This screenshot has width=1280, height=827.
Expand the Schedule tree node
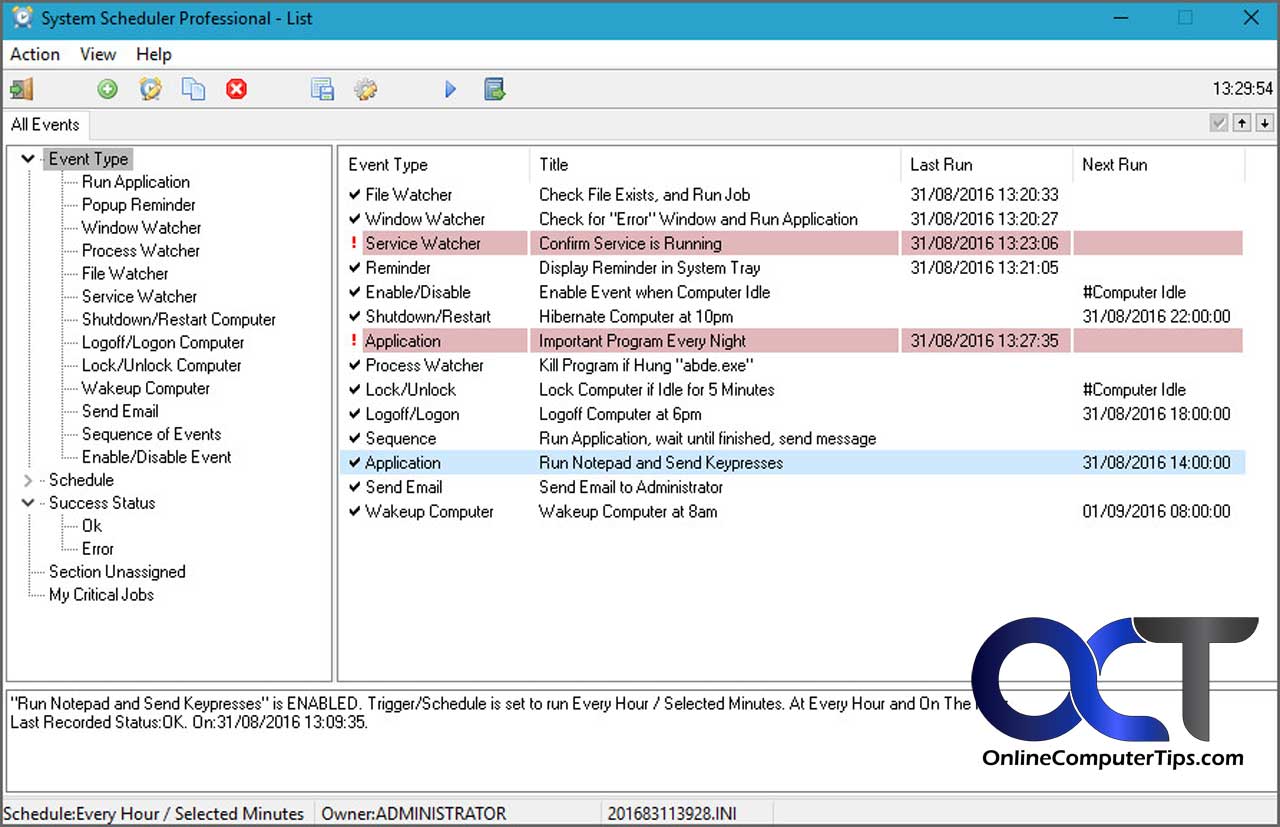tap(28, 480)
